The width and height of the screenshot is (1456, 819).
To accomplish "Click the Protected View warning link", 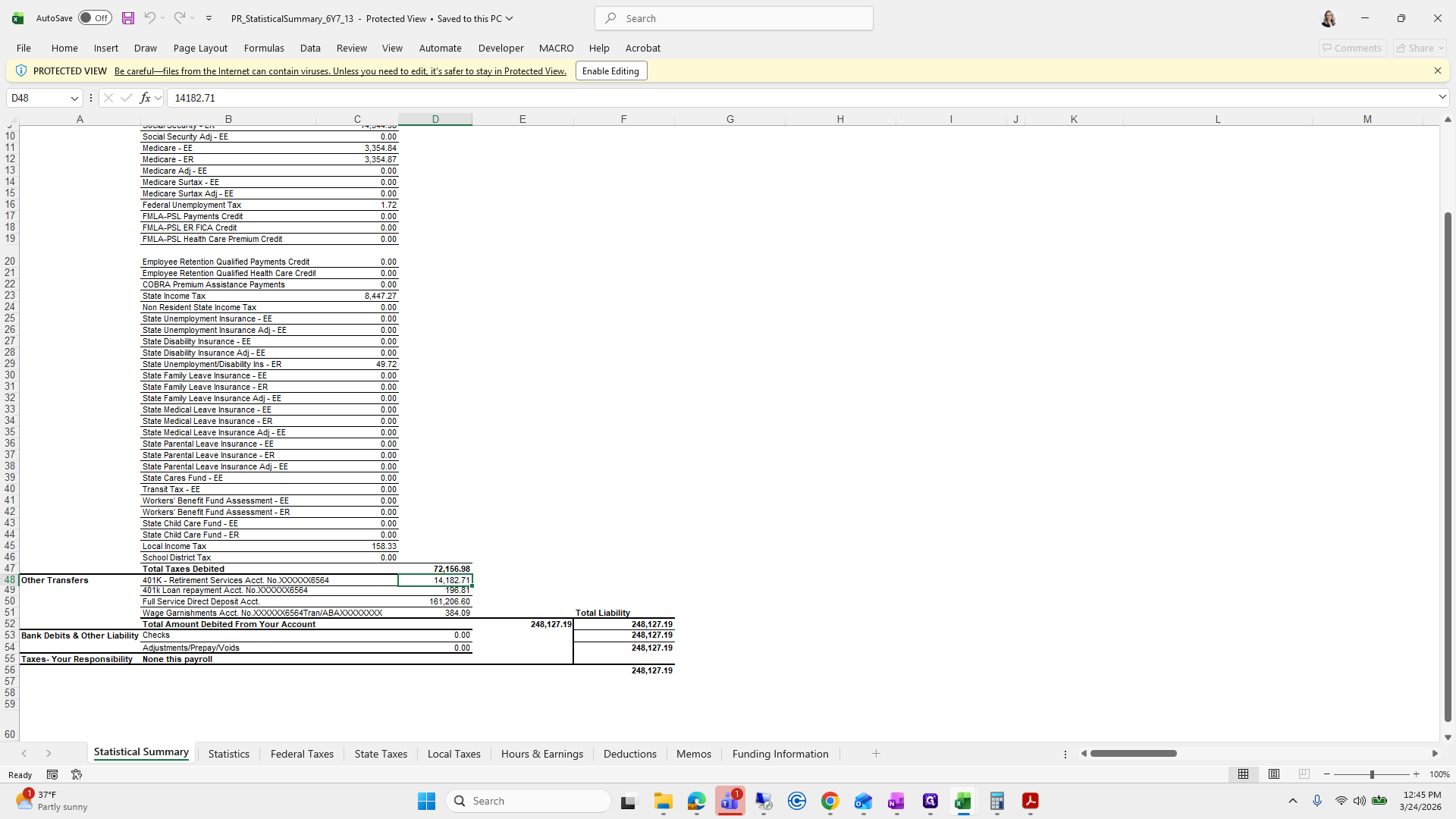I will coord(340,71).
